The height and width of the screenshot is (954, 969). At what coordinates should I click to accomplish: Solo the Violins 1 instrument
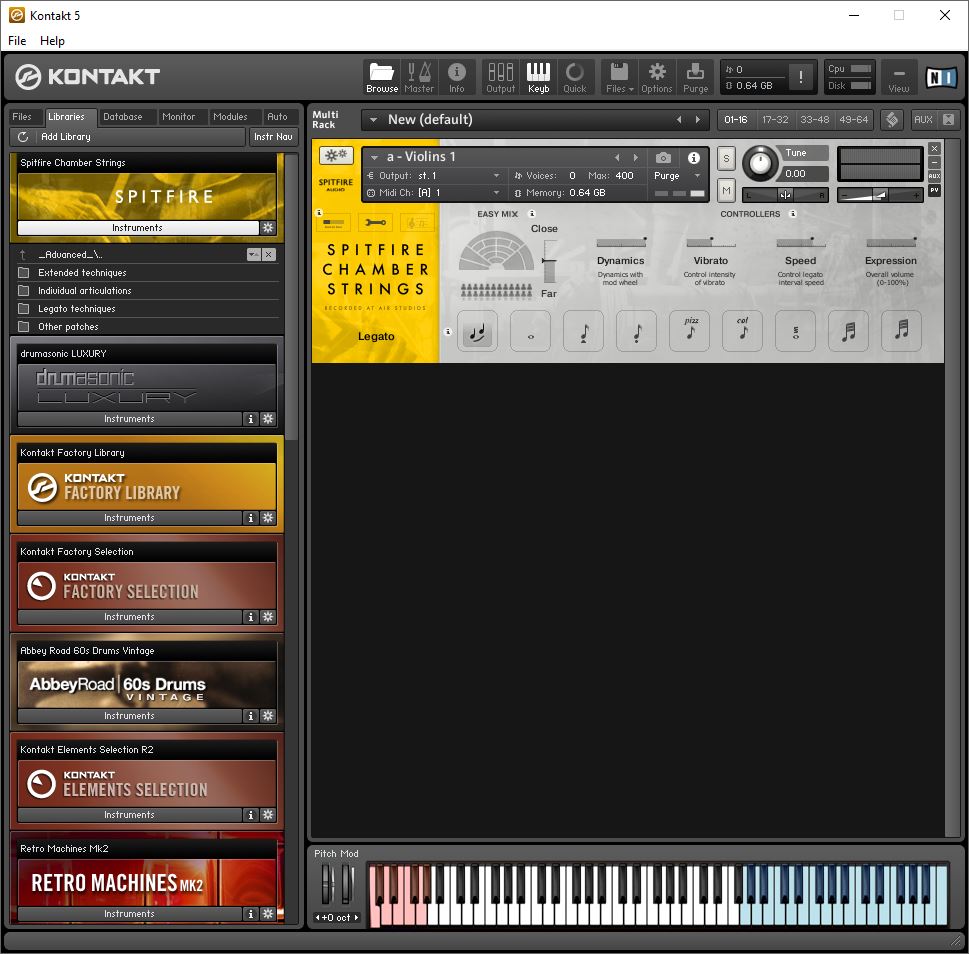pyautogui.click(x=726, y=158)
